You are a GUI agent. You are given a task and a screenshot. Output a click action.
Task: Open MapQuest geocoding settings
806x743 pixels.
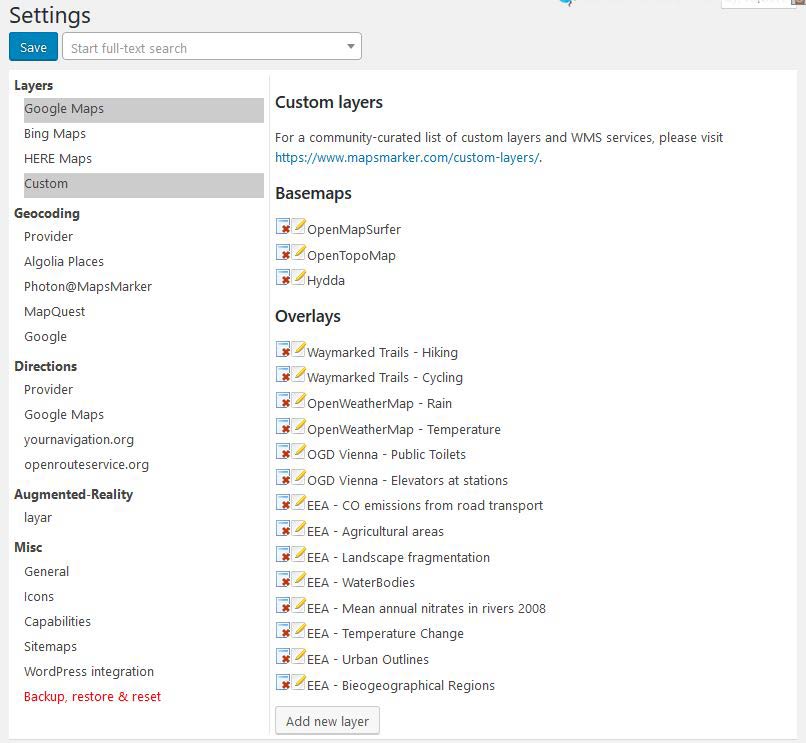click(54, 312)
